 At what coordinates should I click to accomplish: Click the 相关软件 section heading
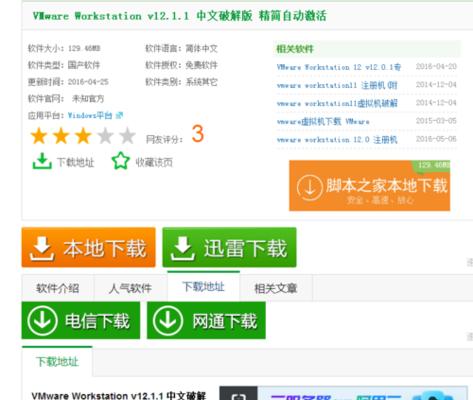click(x=295, y=49)
